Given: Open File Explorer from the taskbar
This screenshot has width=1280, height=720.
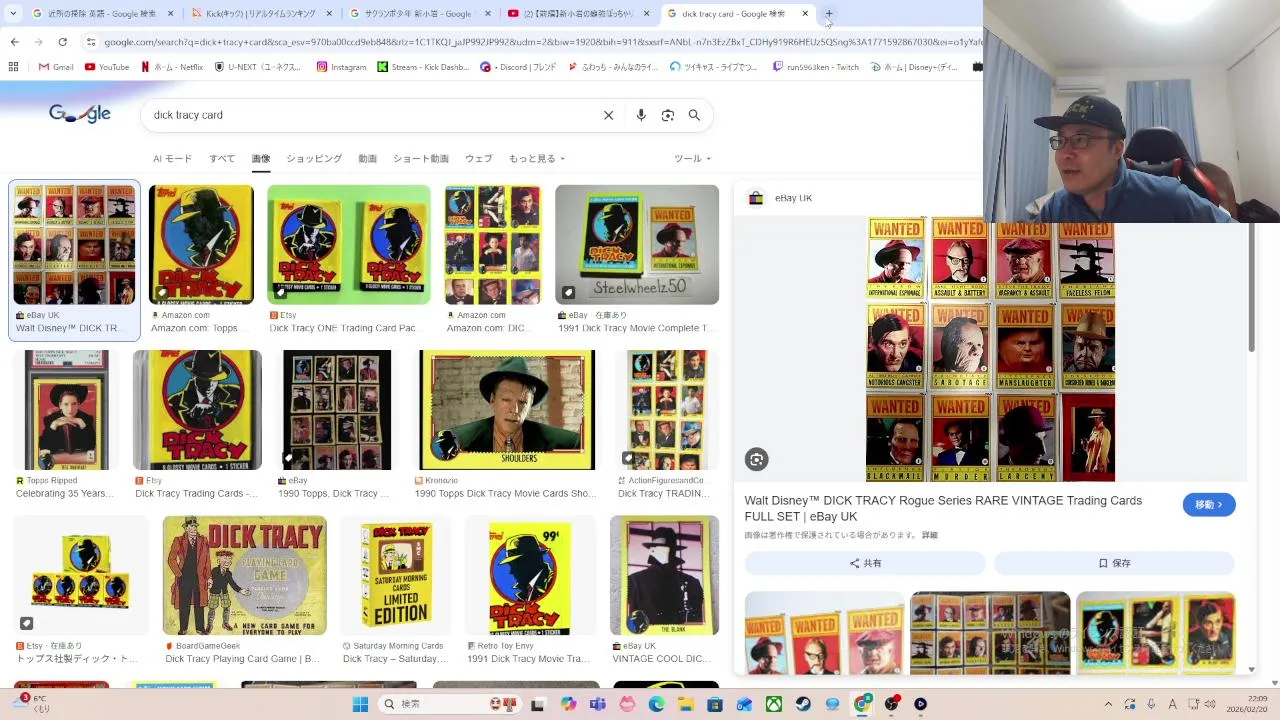Looking at the screenshot, I should 686,704.
